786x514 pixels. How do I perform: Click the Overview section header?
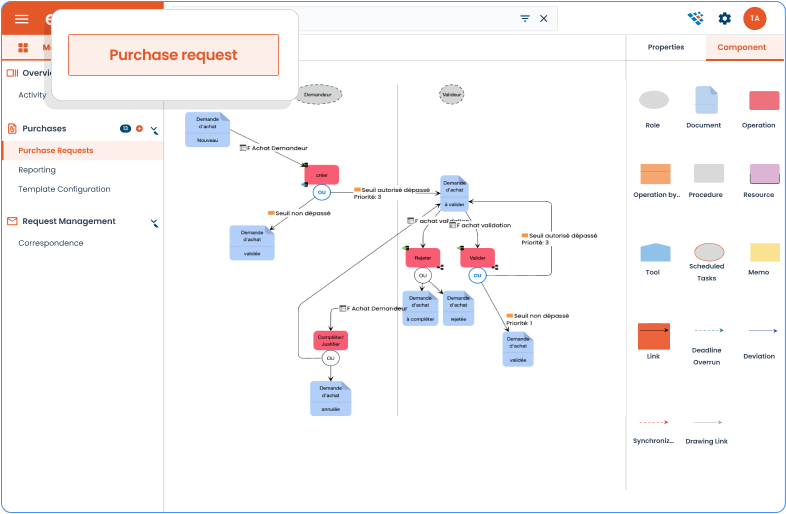click(30, 73)
